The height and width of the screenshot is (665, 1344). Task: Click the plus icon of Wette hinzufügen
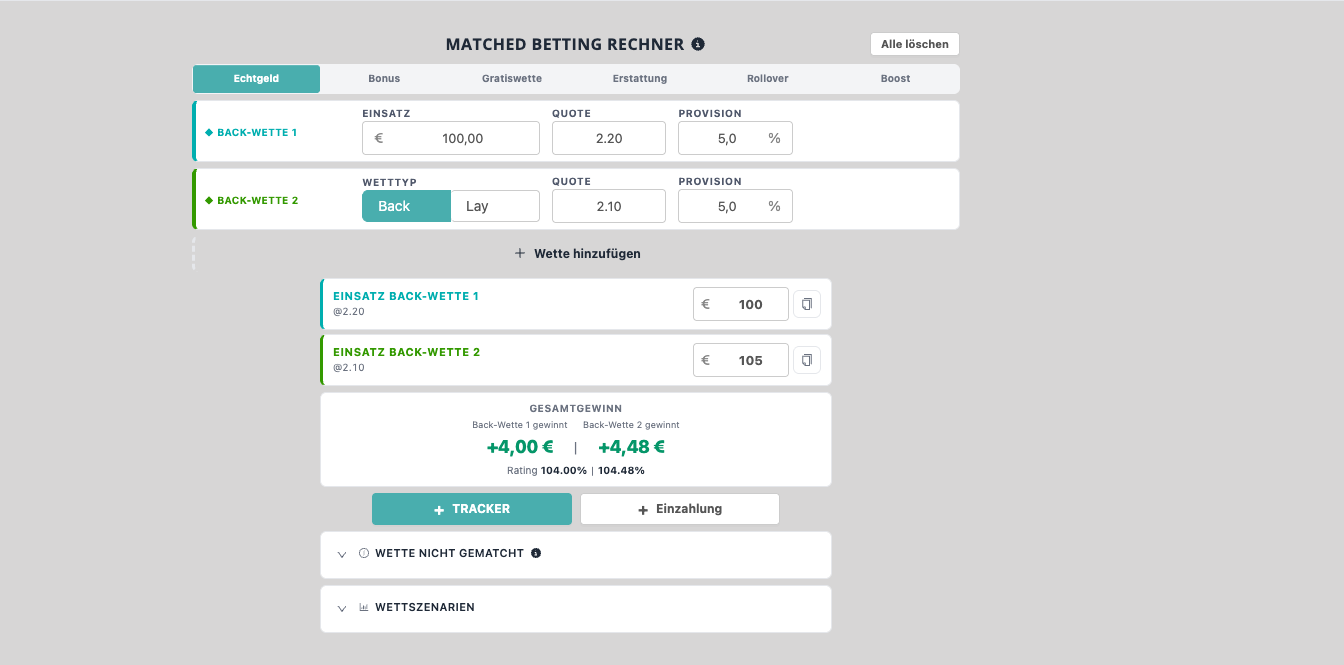(x=520, y=253)
